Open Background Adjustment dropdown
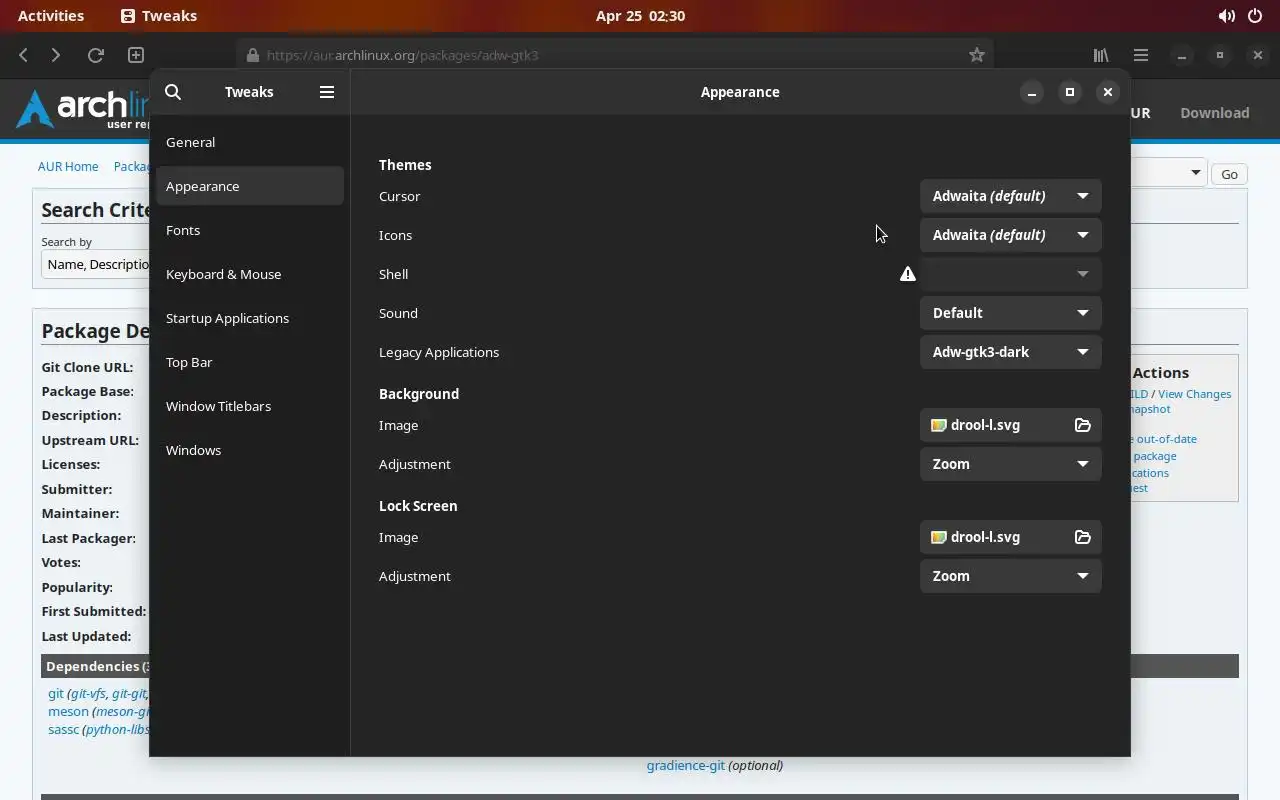Screen dimensions: 1280x800 (1010, 464)
